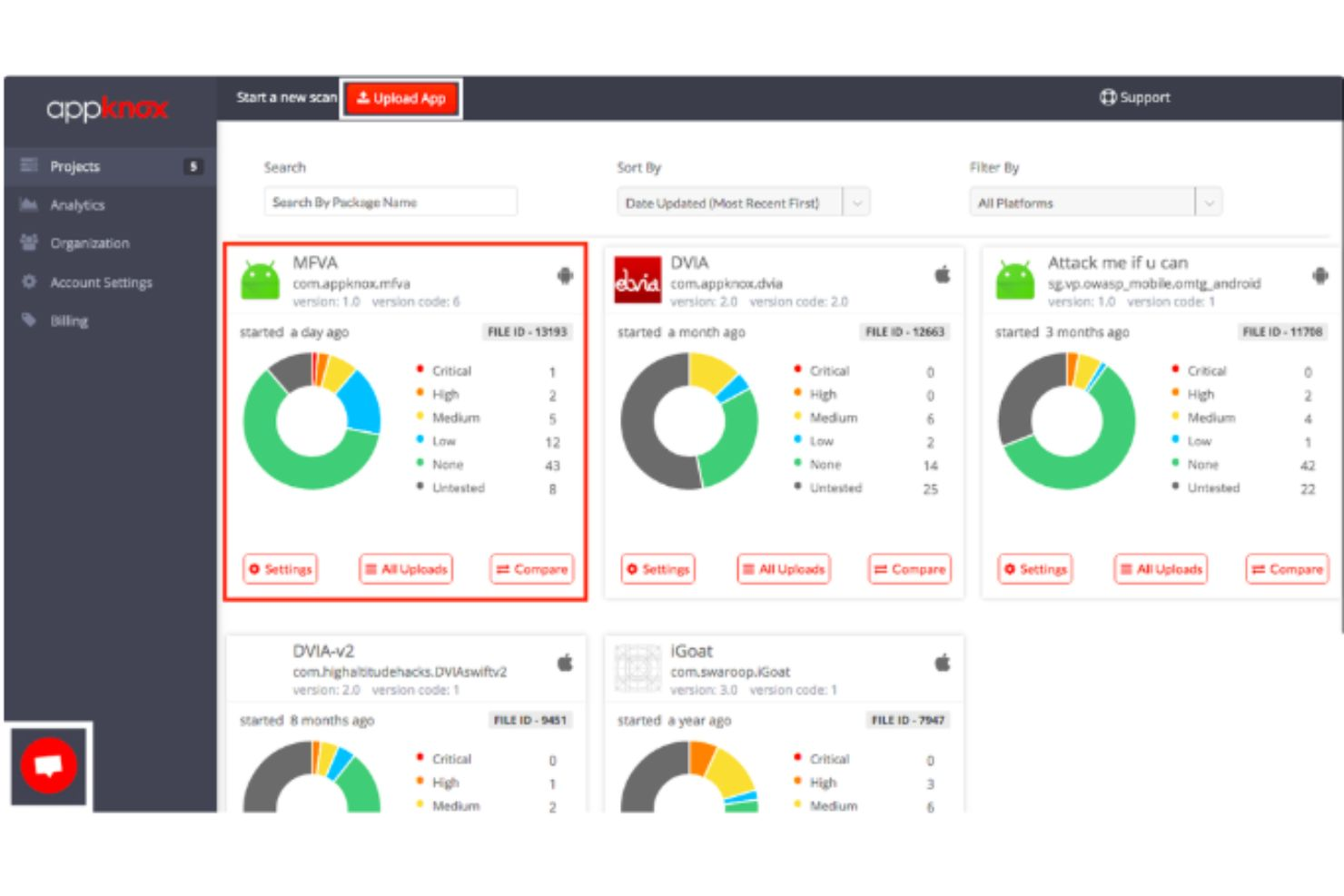This screenshot has height=896, width=1344.
Task: Click the Critical legend entry on MFVA card
Action: pos(444,370)
